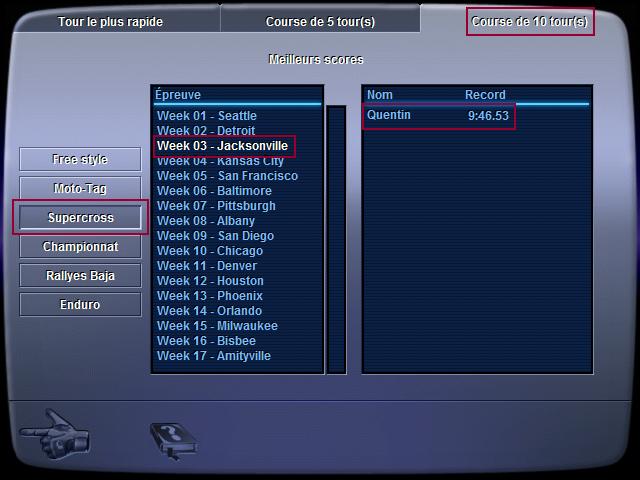Choose the Free style category button

click(x=80, y=159)
